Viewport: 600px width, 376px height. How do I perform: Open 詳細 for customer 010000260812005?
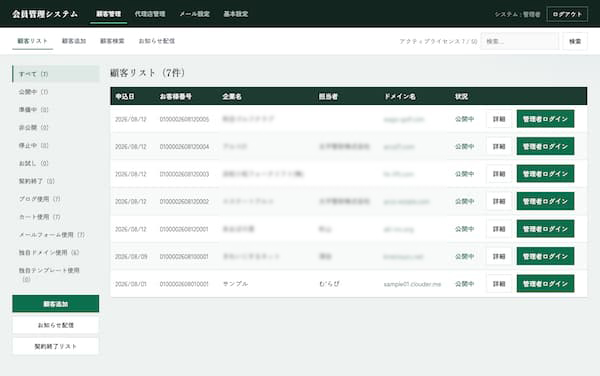[x=499, y=119]
